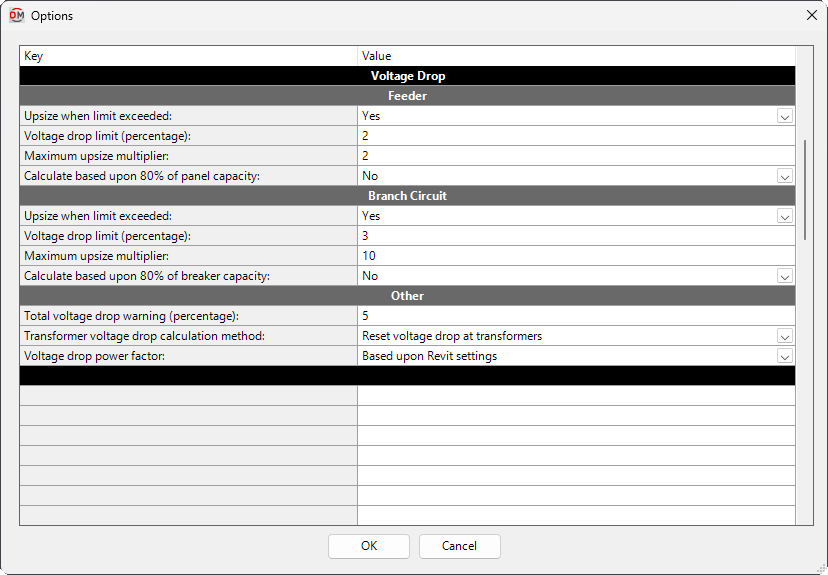The height and width of the screenshot is (575, 828).
Task: Close the Options dialog window
Action: tap(811, 16)
